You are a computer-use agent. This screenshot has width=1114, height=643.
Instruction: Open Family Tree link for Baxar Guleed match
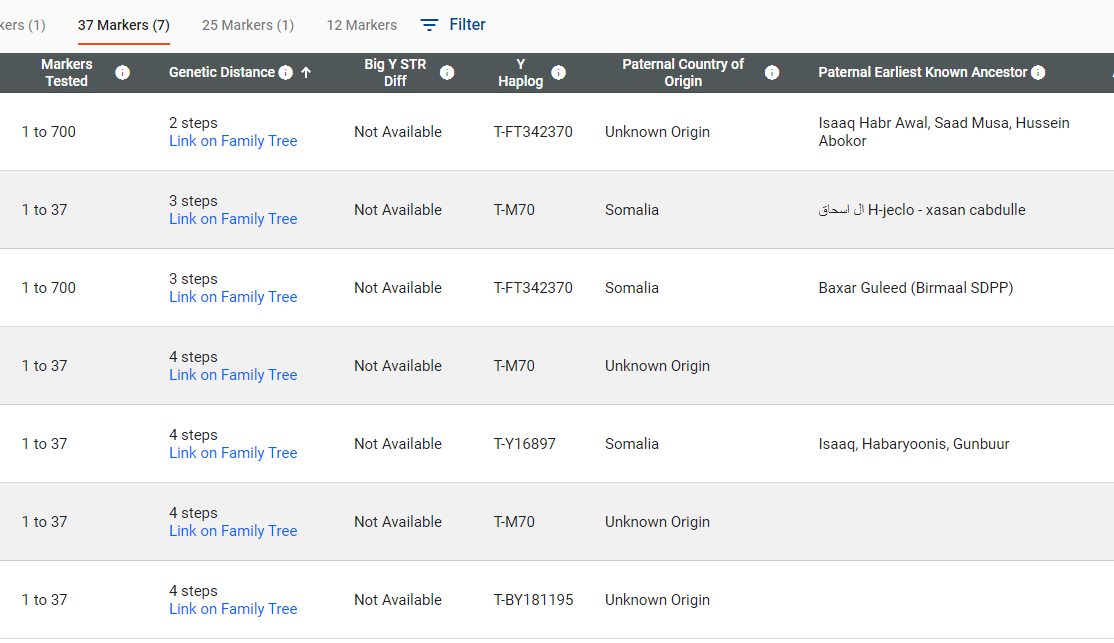tap(233, 297)
